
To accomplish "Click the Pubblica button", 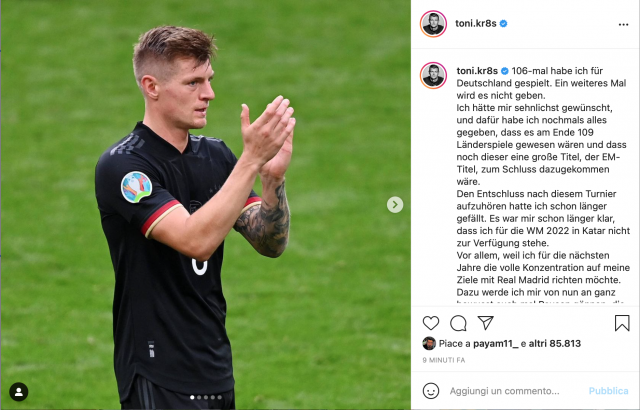I will 608,391.
